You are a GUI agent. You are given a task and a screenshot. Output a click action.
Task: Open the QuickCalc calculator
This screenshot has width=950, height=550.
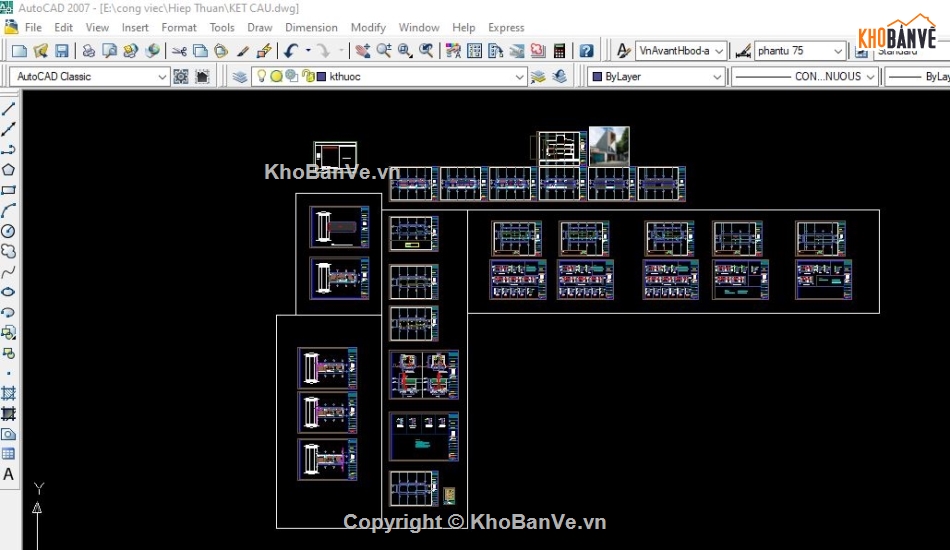click(x=559, y=51)
